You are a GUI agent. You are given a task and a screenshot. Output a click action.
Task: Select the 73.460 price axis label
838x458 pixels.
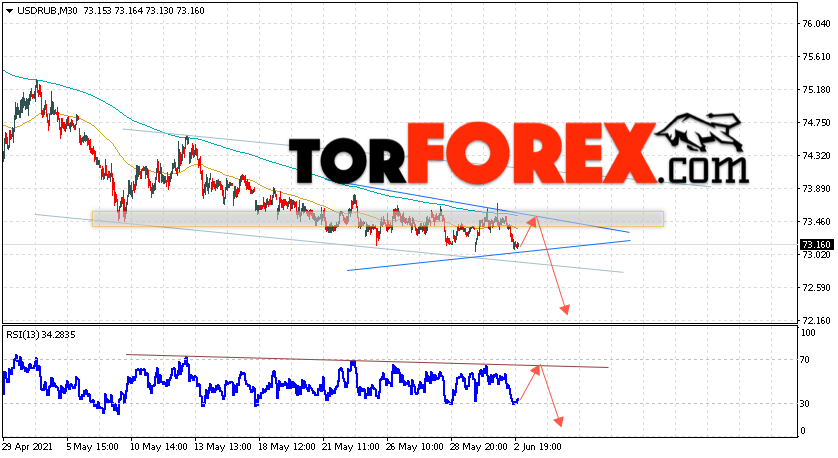[817, 222]
